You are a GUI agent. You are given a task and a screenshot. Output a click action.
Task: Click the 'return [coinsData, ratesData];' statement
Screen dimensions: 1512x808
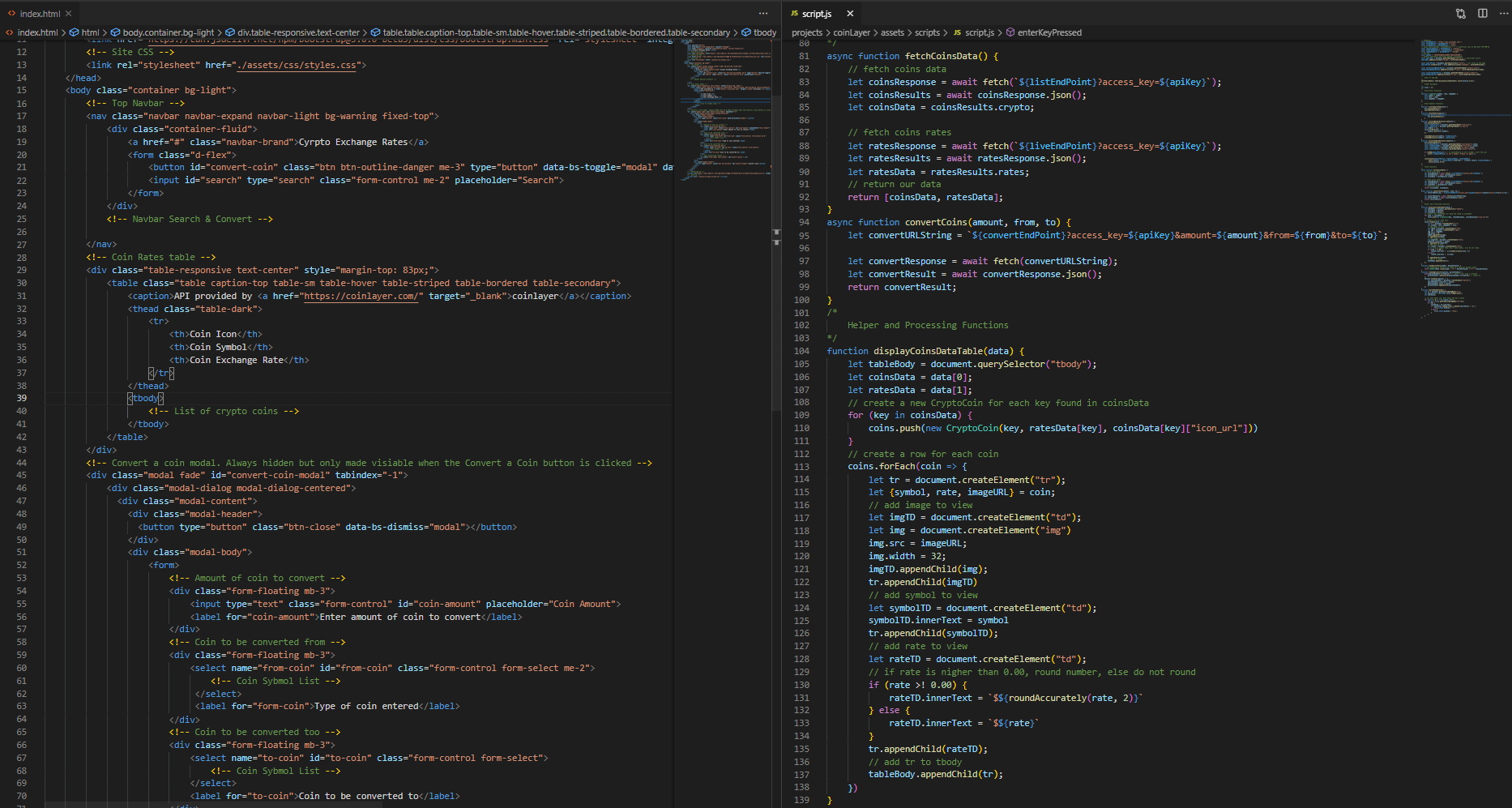tap(925, 198)
